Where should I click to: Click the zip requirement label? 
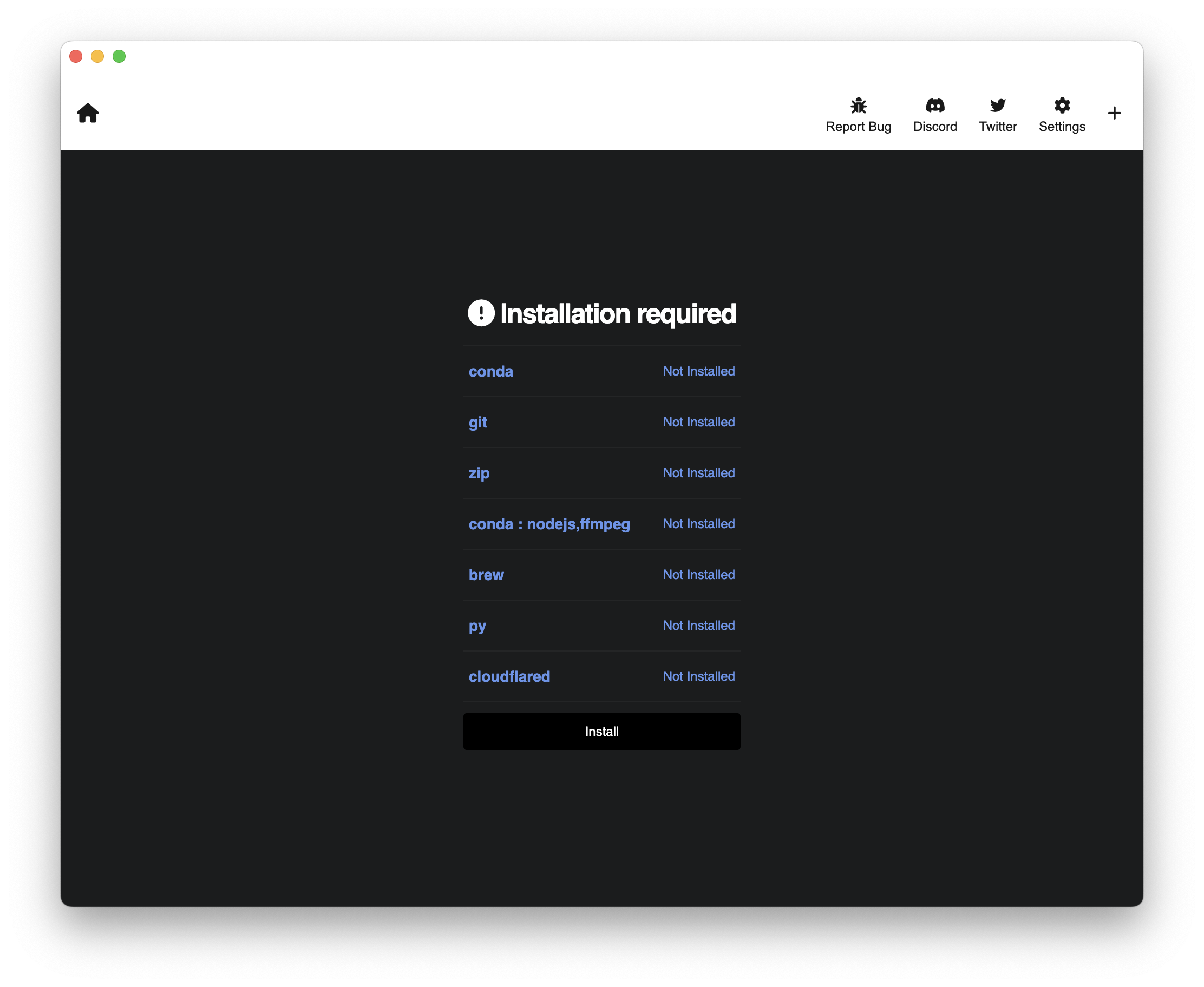point(479,473)
